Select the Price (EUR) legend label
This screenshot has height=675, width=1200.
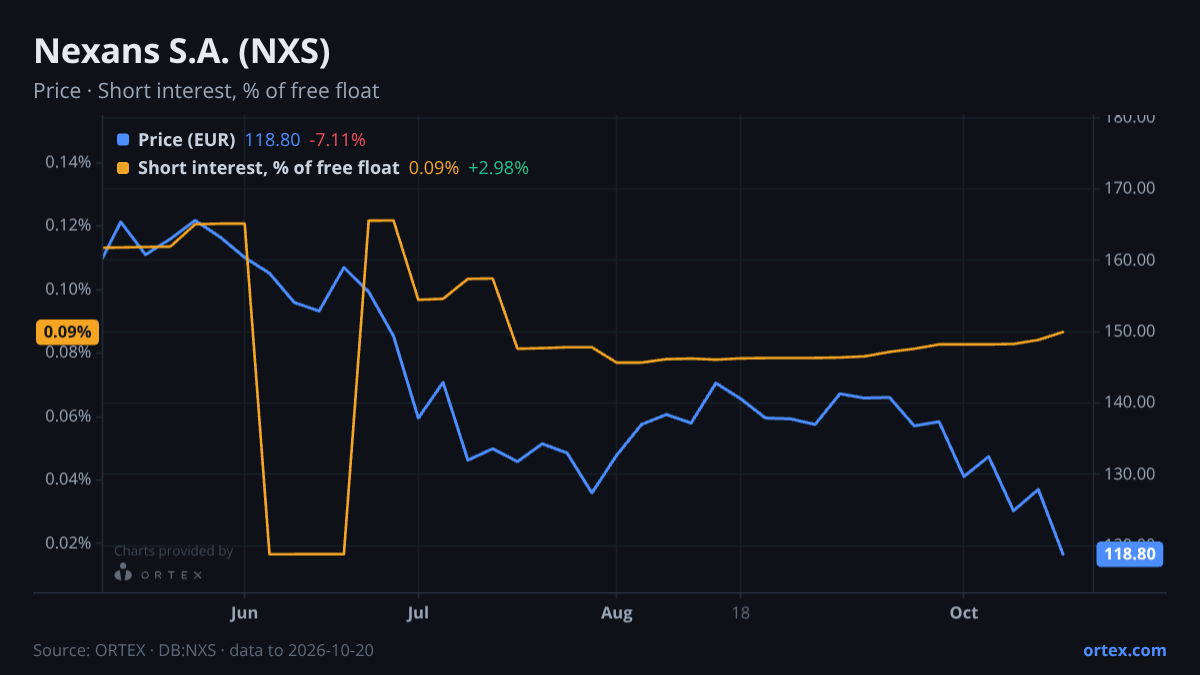(187, 140)
